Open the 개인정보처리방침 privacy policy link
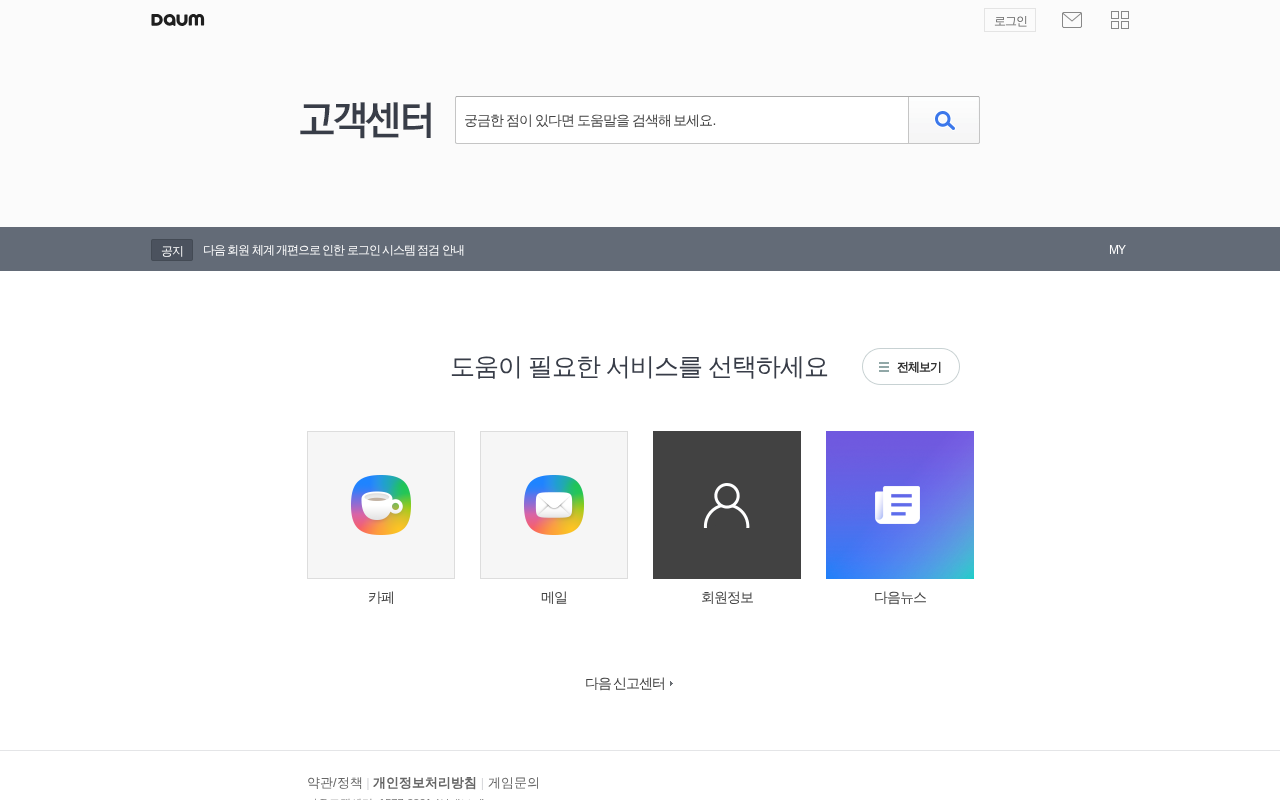 [x=425, y=783]
